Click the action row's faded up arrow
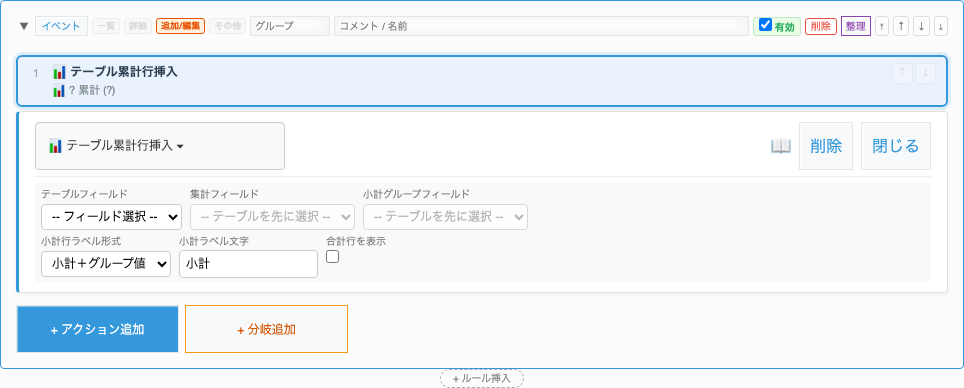This screenshot has height=388, width=964. click(902, 73)
